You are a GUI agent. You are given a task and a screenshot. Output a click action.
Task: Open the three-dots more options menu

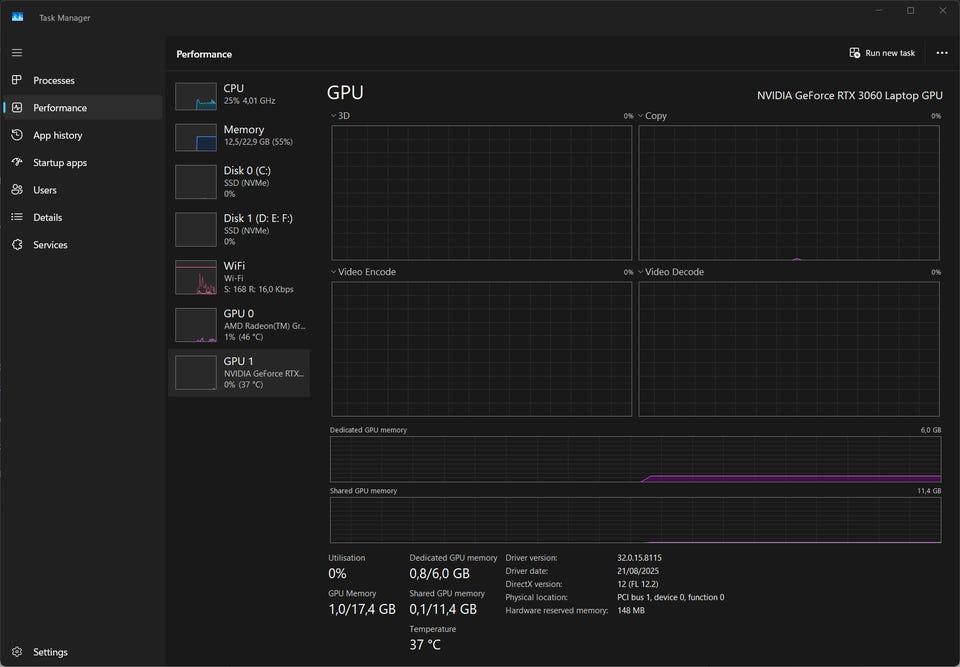(941, 53)
